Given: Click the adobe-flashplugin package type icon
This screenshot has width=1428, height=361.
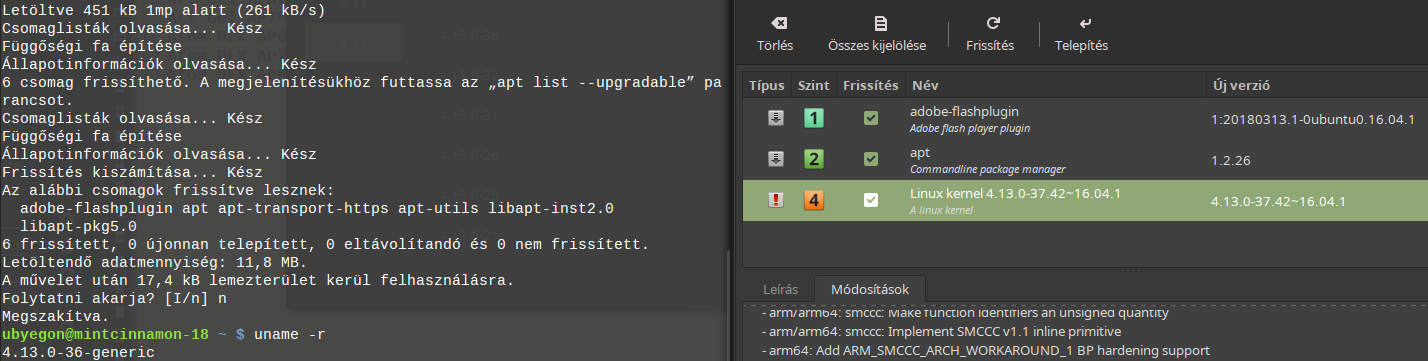Looking at the screenshot, I should point(775,119).
